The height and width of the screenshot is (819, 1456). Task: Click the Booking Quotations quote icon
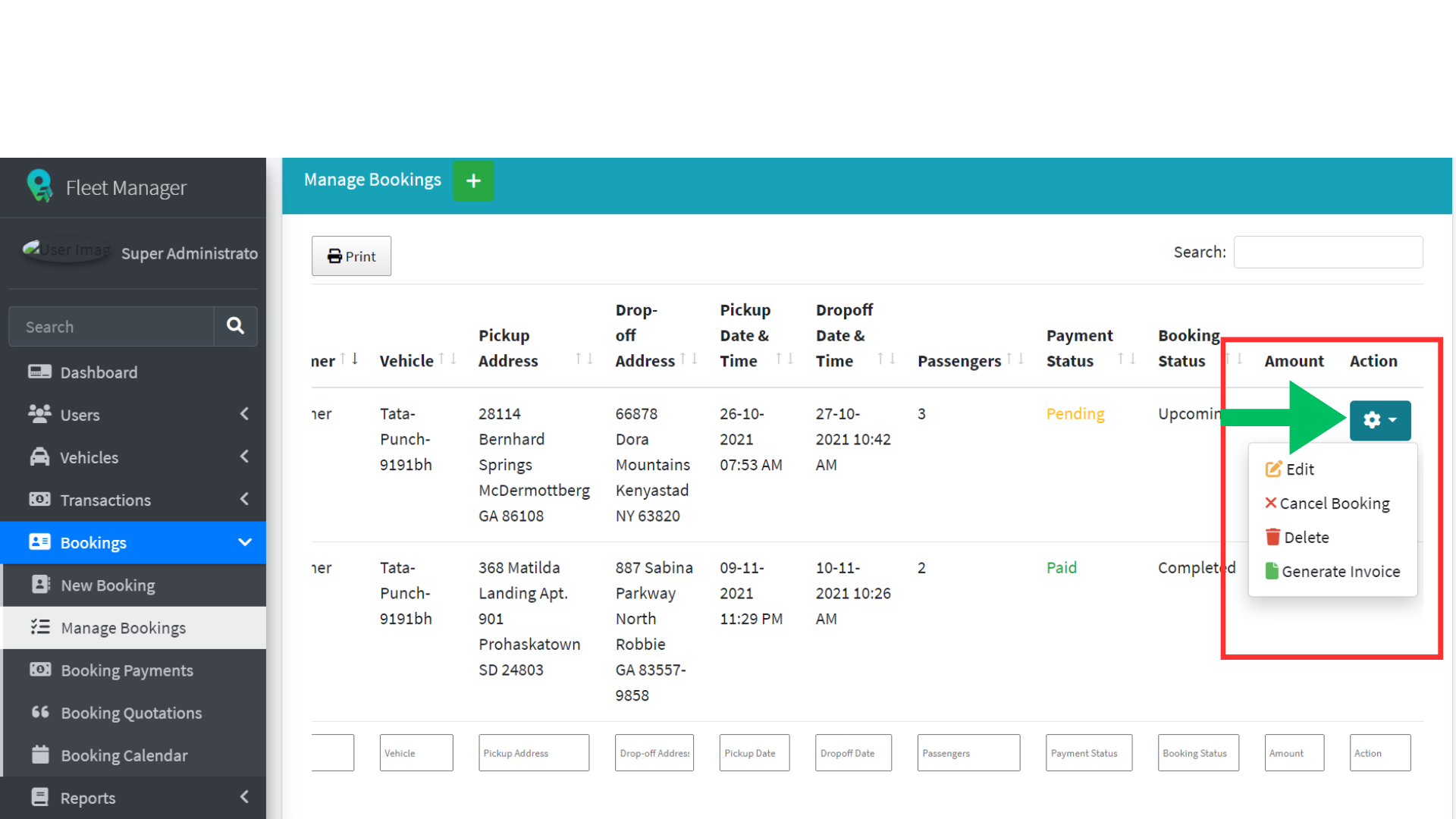pos(40,712)
